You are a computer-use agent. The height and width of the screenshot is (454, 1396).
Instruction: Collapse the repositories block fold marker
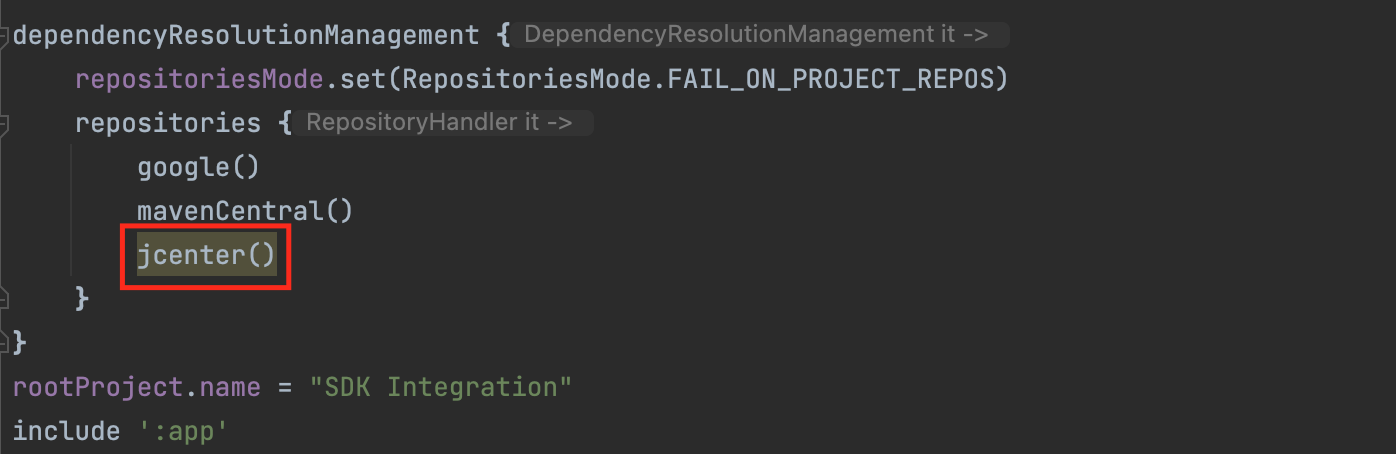point(5,123)
